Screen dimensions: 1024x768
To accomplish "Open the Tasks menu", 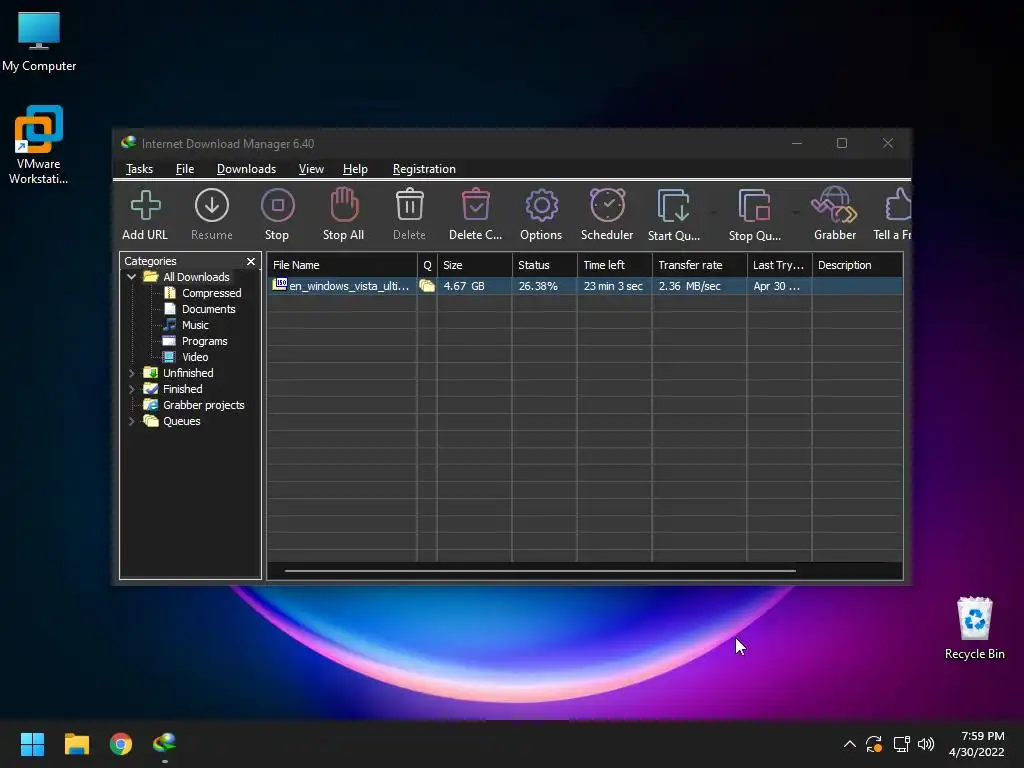I will [139, 169].
